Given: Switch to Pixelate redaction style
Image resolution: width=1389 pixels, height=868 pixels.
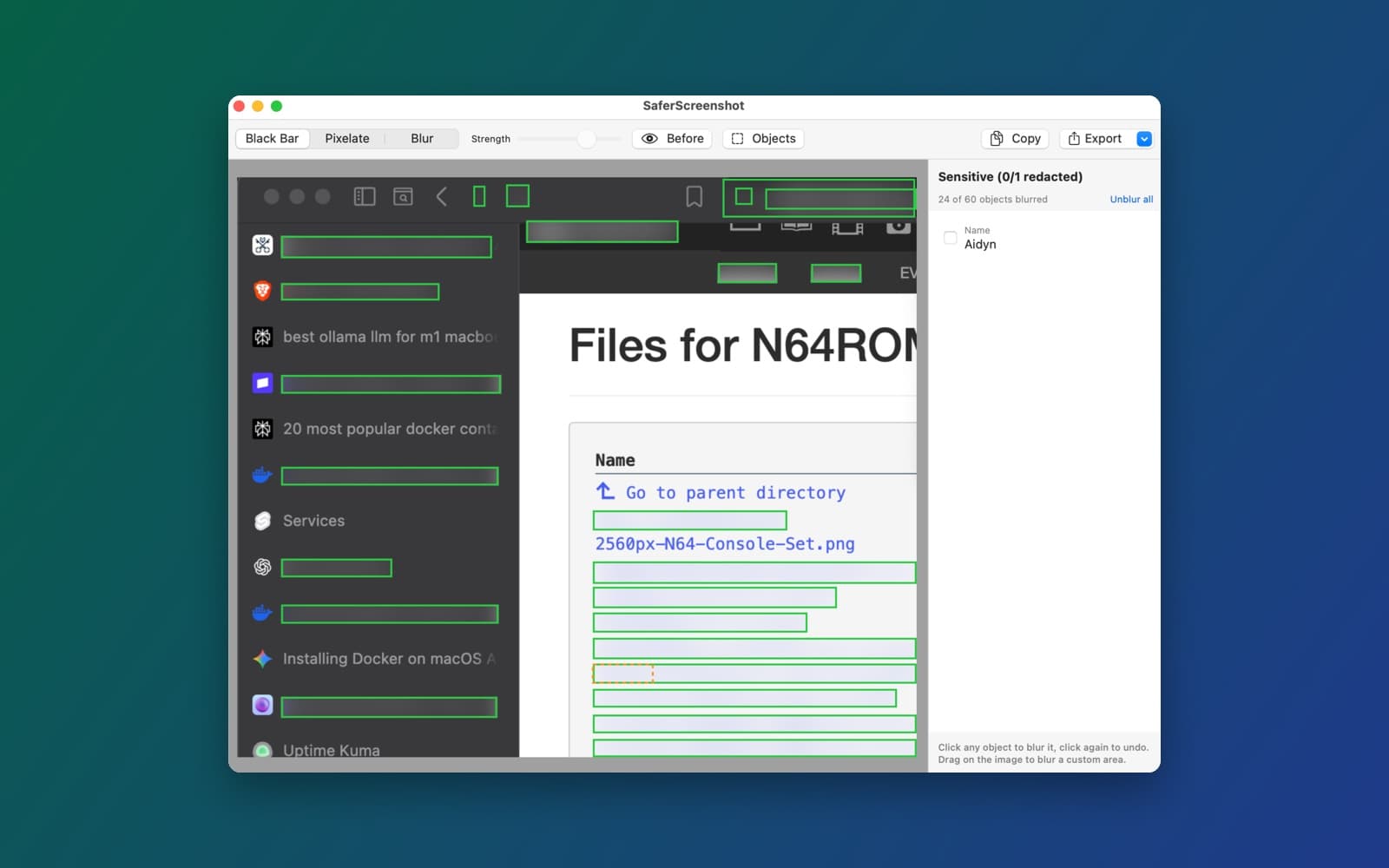Looking at the screenshot, I should 347,139.
